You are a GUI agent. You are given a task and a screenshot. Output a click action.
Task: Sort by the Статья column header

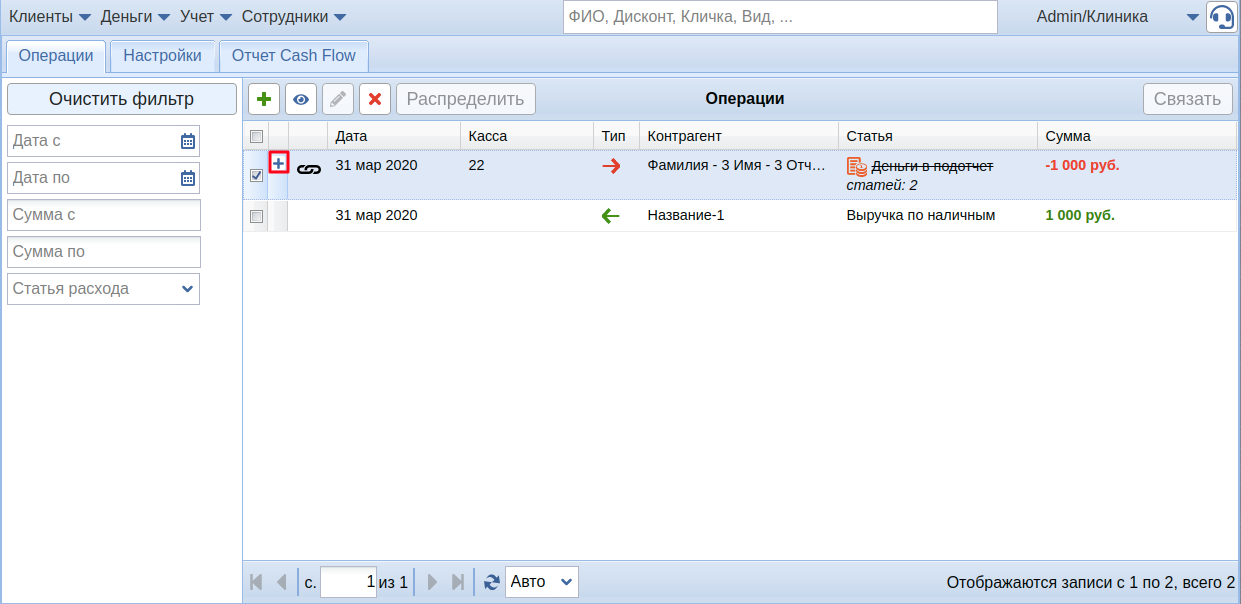coord(938,136)
